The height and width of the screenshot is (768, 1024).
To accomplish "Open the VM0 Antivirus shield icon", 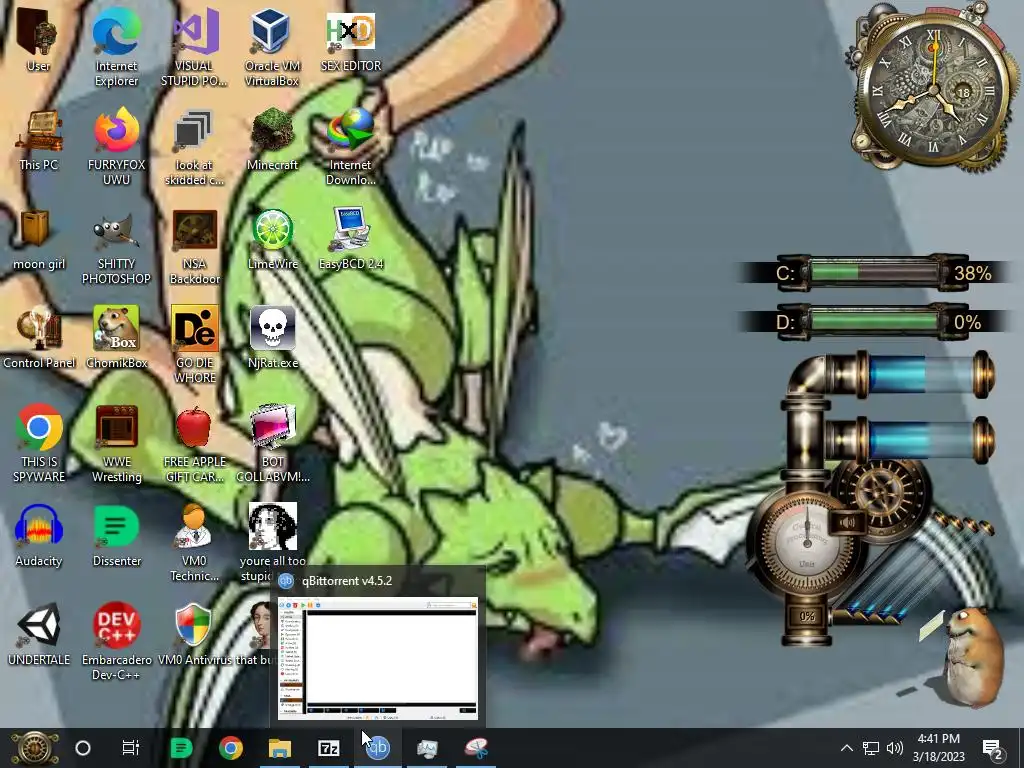I will [194, 635].
